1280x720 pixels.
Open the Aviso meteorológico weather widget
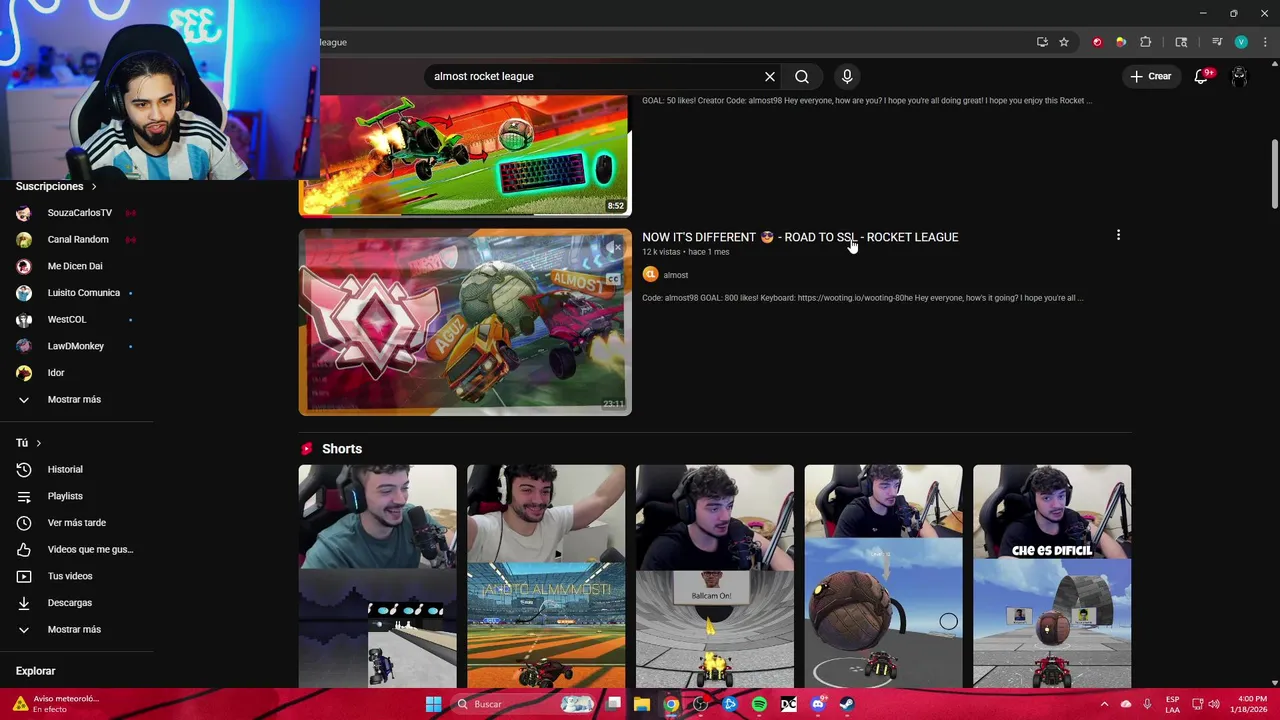[x=55, y=704]
